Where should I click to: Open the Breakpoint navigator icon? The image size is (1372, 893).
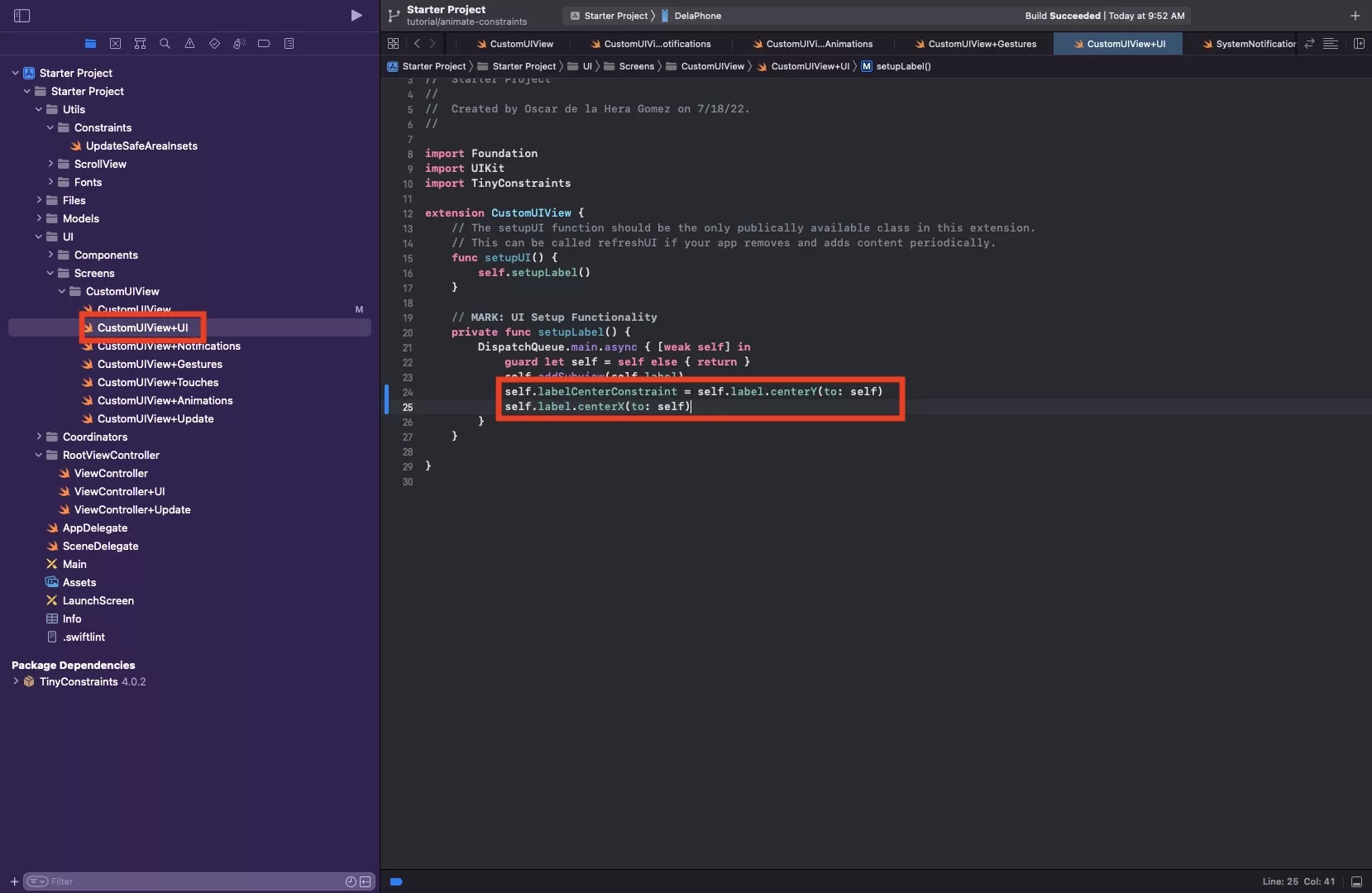click(x=264, y=44)
